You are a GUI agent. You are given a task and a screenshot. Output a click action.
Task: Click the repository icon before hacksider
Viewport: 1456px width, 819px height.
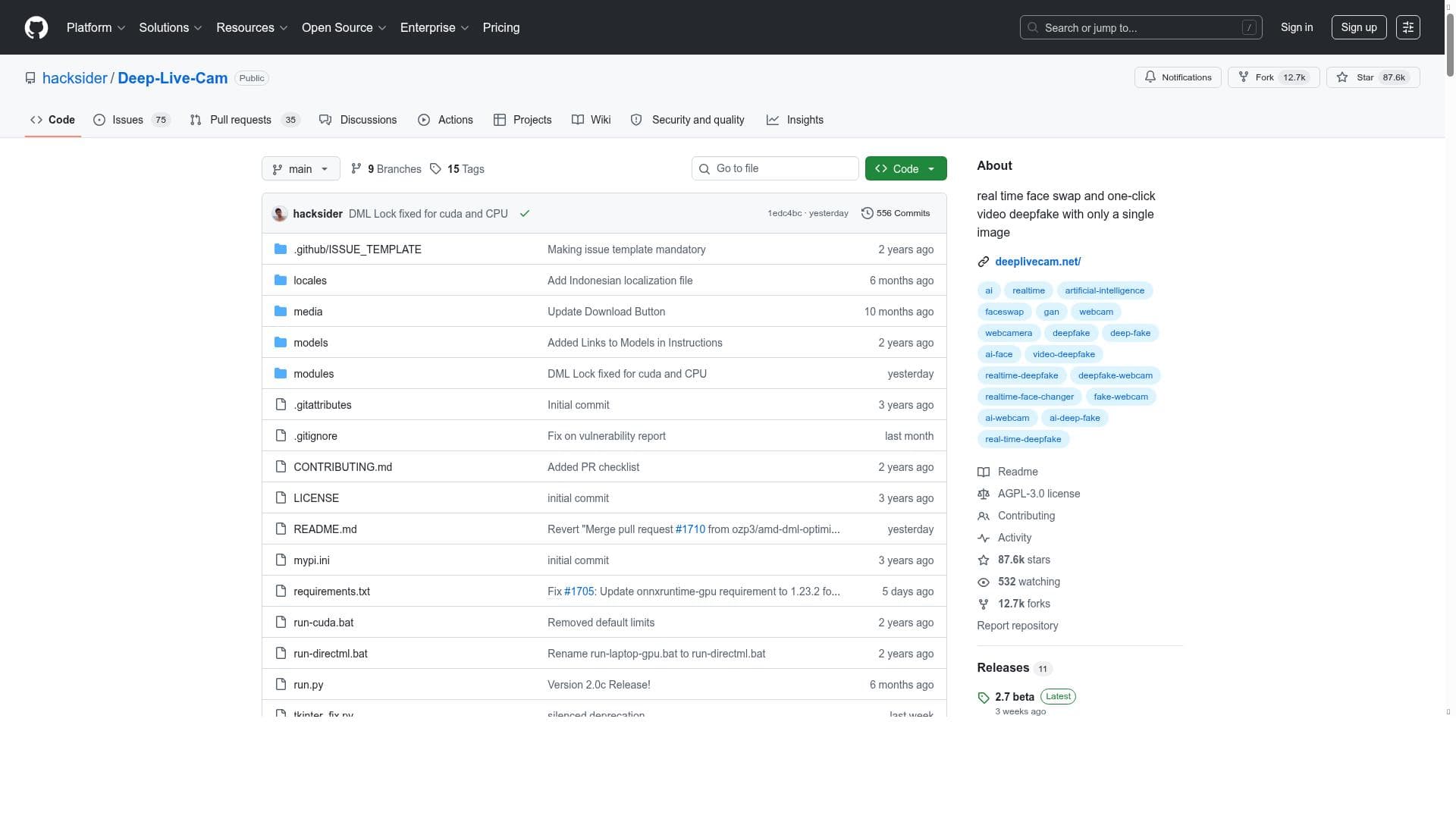[30, 78]
